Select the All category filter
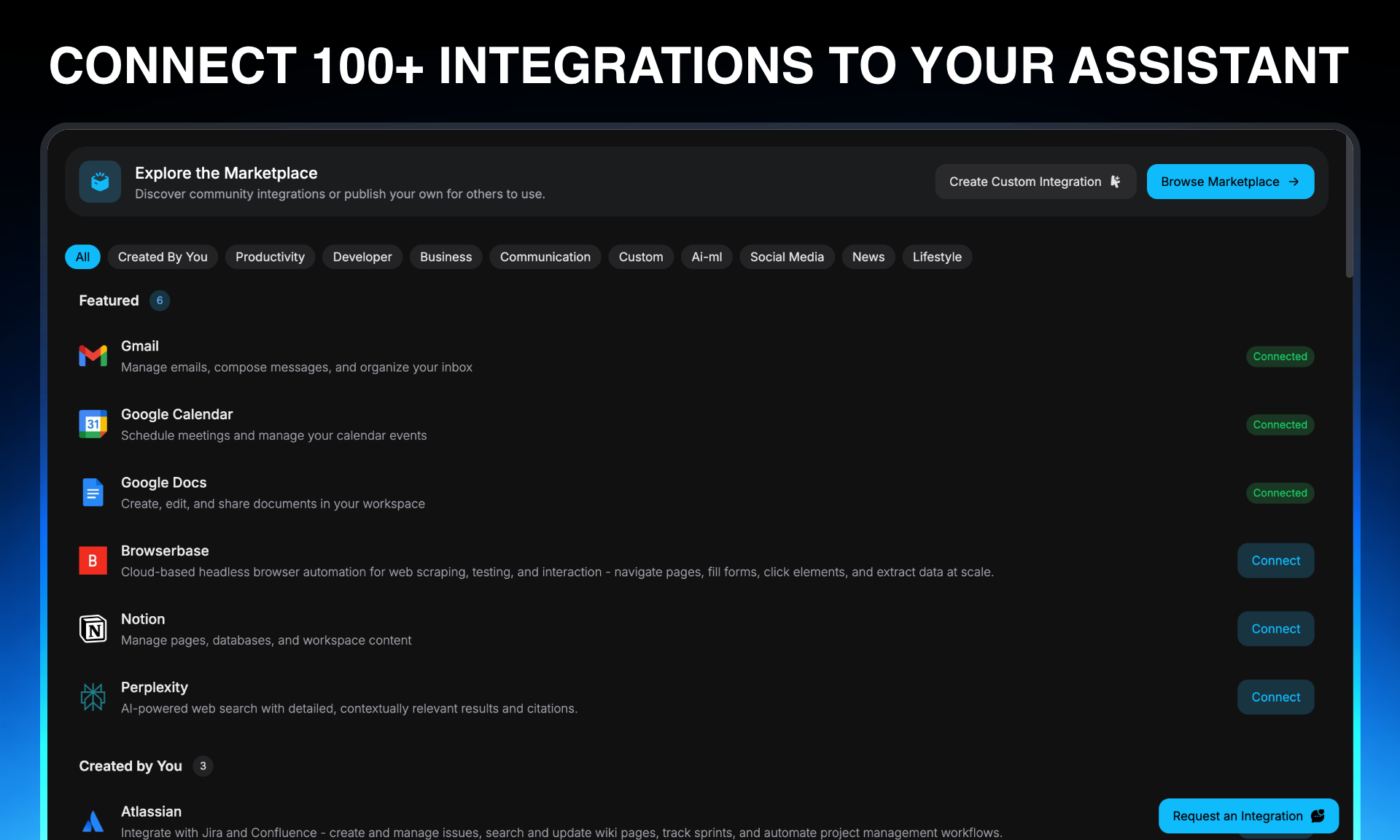Screen dimensions: 1400x840 pyautogui.click(x=82, y=257)
